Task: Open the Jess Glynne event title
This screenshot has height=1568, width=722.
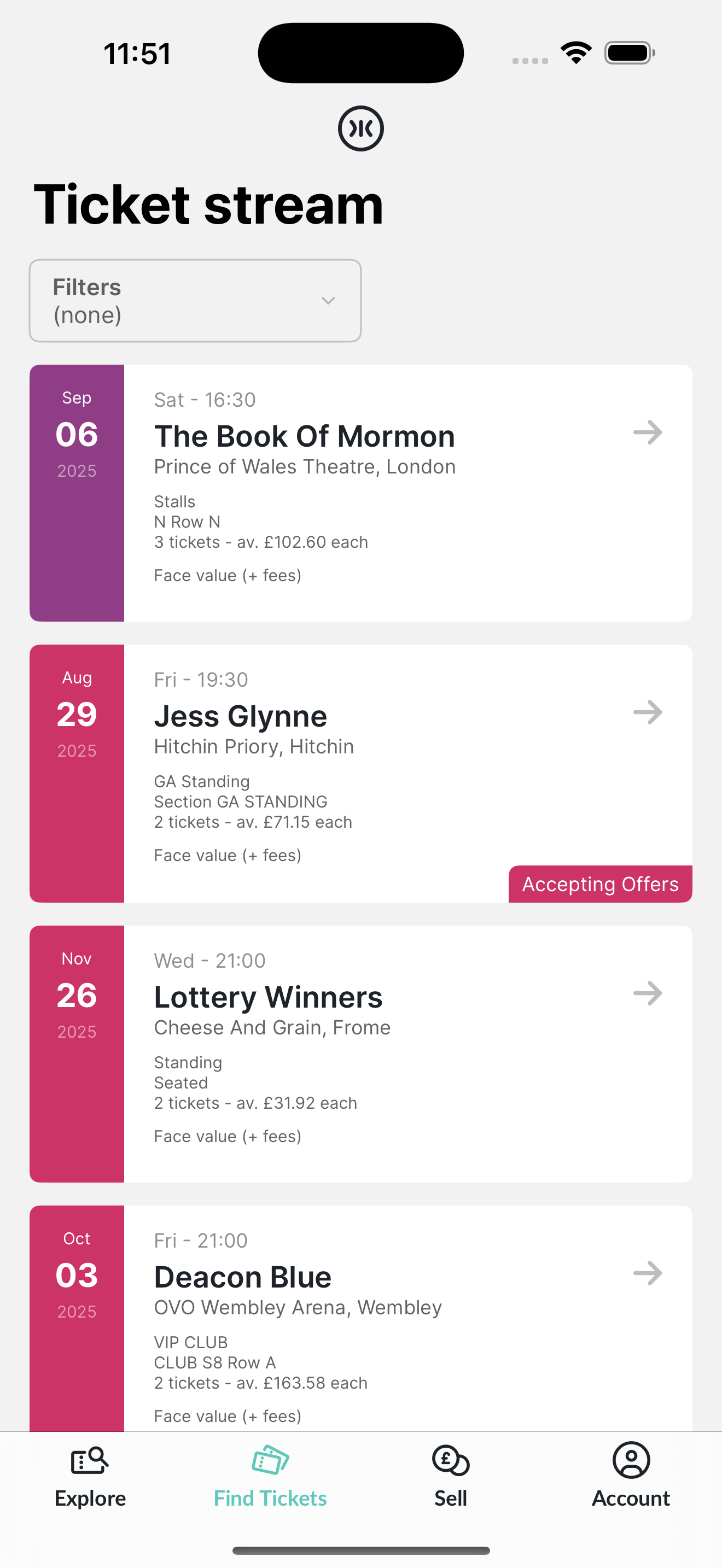Action: click(241, 716)
